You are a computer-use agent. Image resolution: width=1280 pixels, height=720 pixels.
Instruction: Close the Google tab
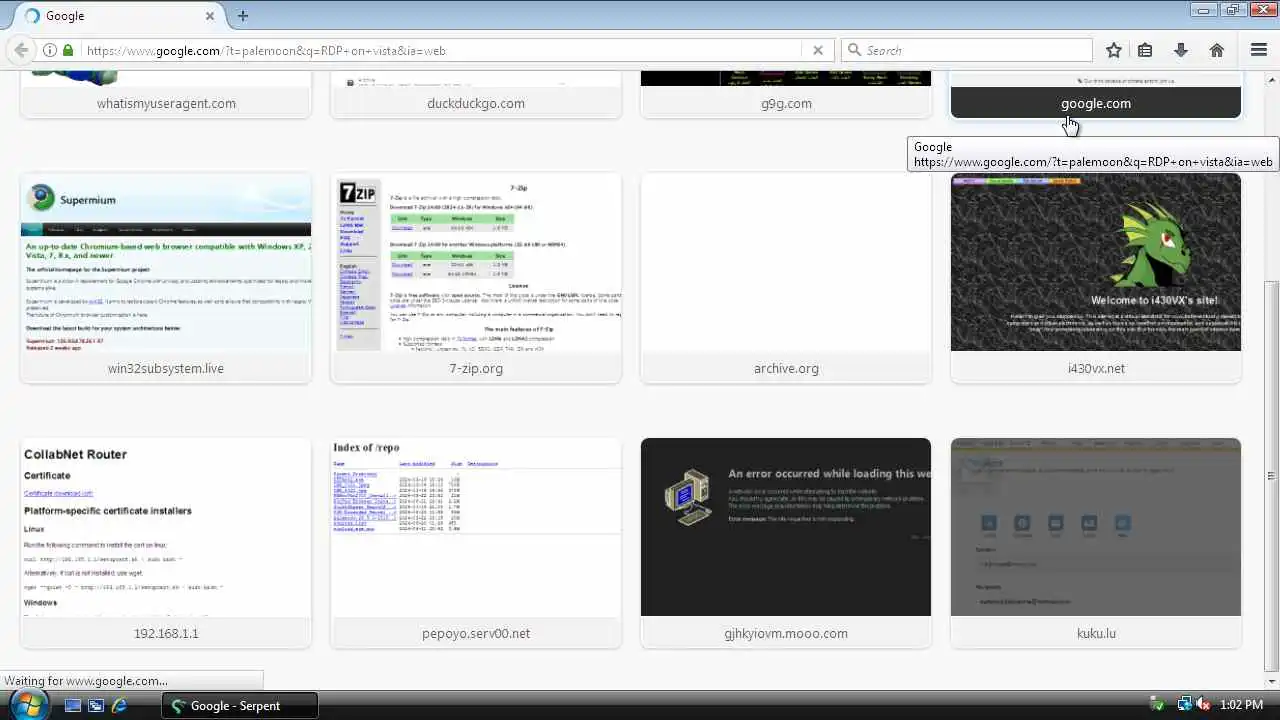pyautogui.click(x=210, y=16)
